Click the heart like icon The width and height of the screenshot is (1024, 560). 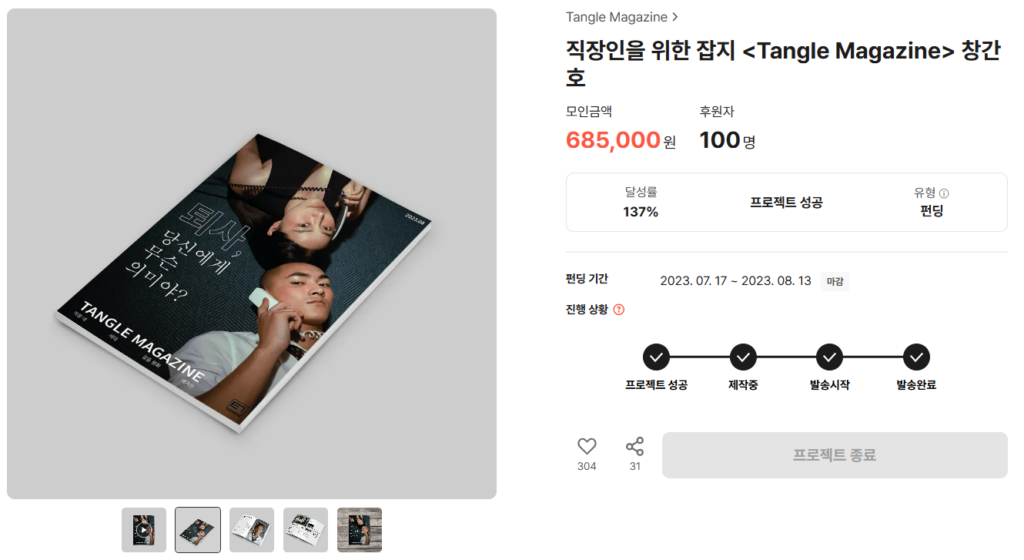point(587,446)
